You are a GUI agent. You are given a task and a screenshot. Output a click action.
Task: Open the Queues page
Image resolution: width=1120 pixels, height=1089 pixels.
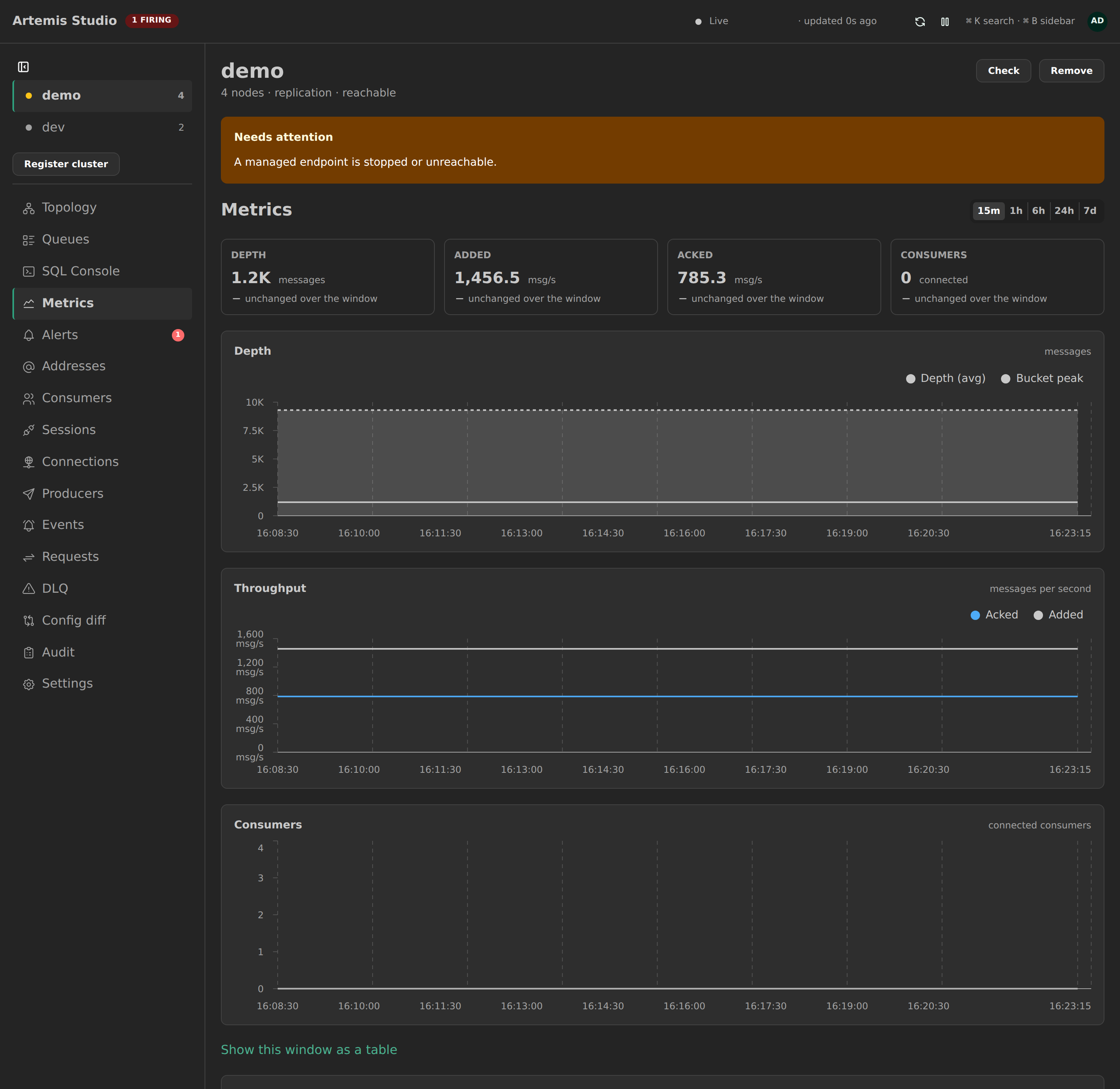102,240
